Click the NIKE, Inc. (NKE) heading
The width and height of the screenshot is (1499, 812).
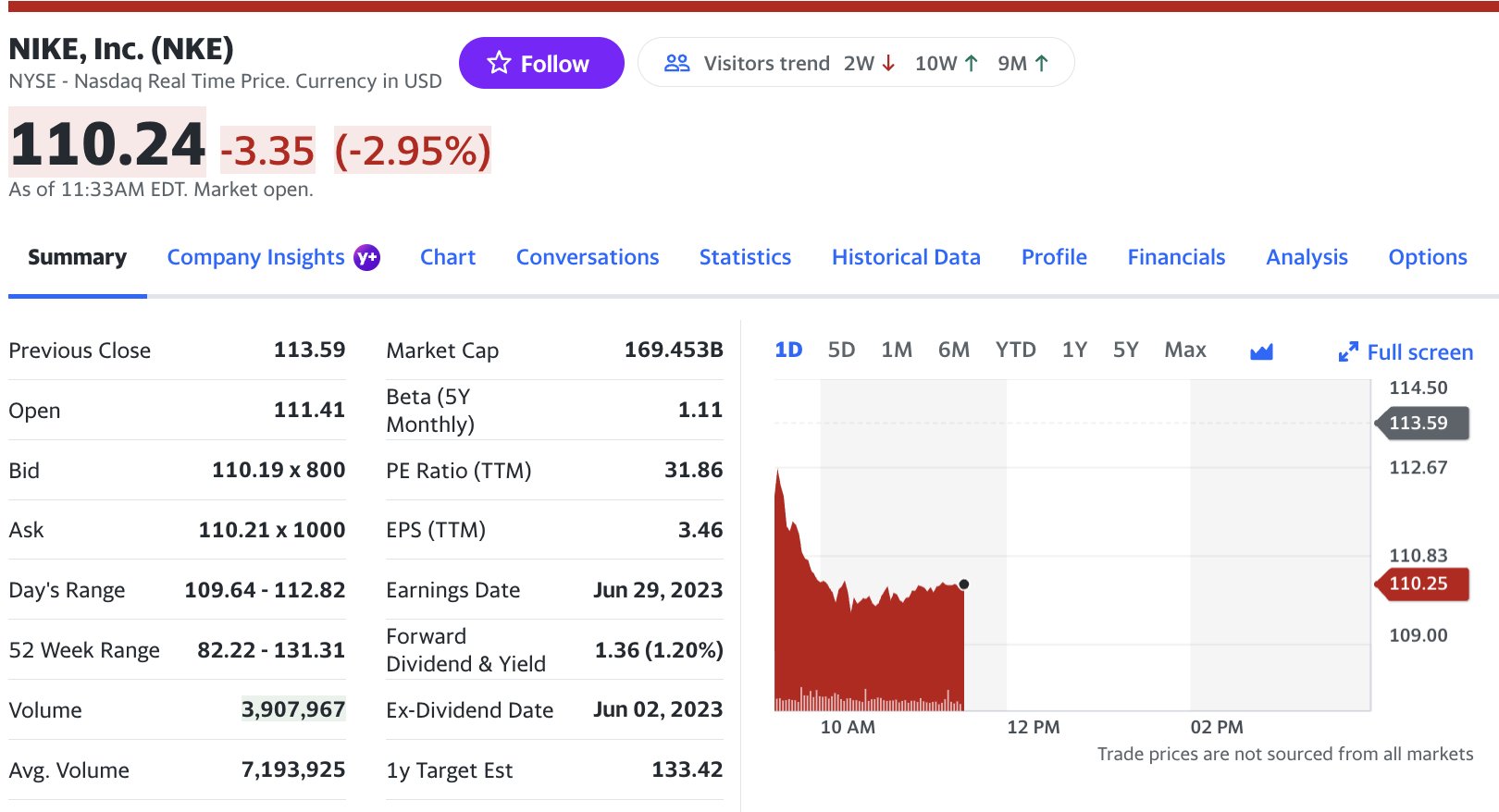click(x=121, y=48)
